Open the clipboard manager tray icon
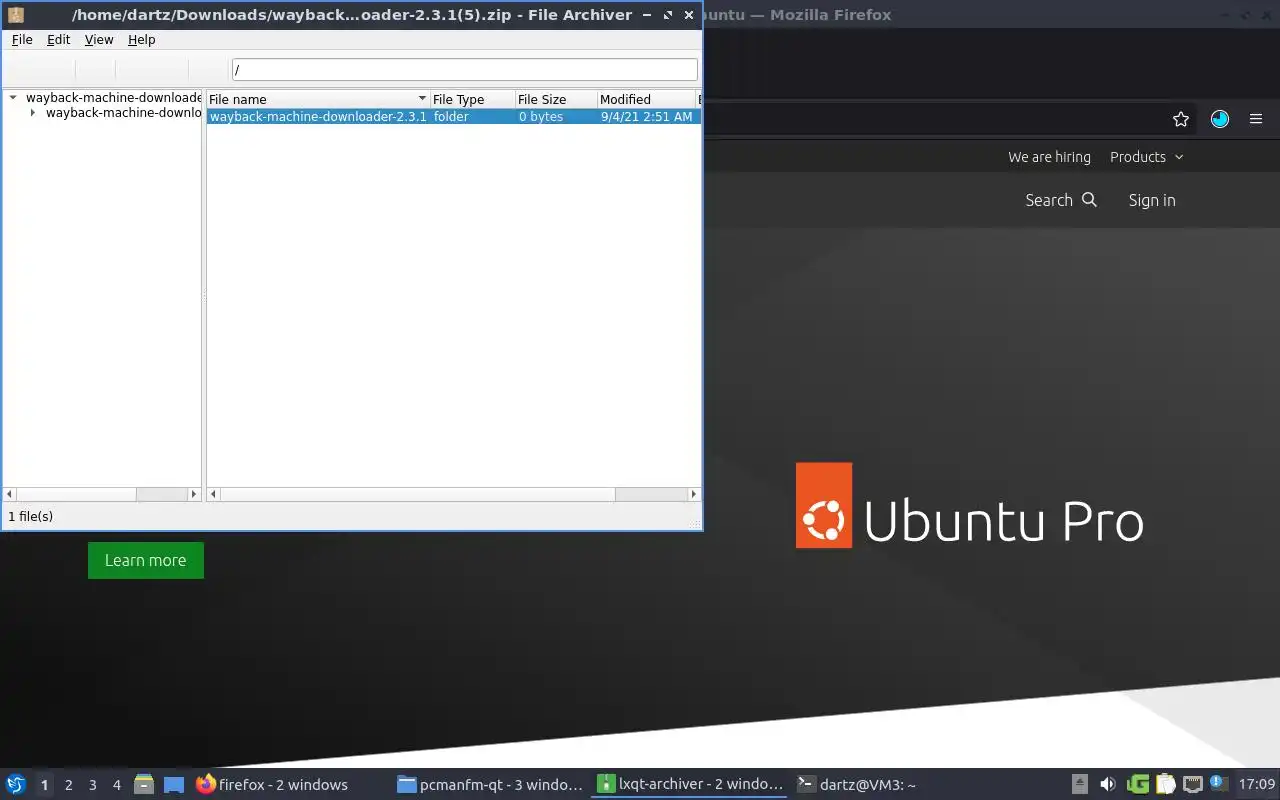1280x800 pixels. click(x=1165, y=785)
